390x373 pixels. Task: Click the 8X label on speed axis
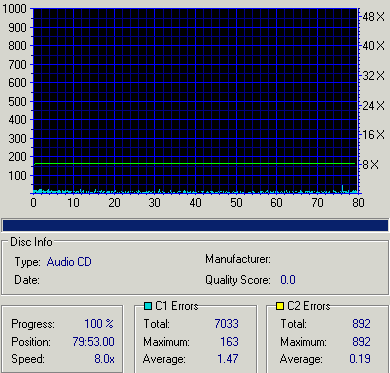[x=371, y=165]
